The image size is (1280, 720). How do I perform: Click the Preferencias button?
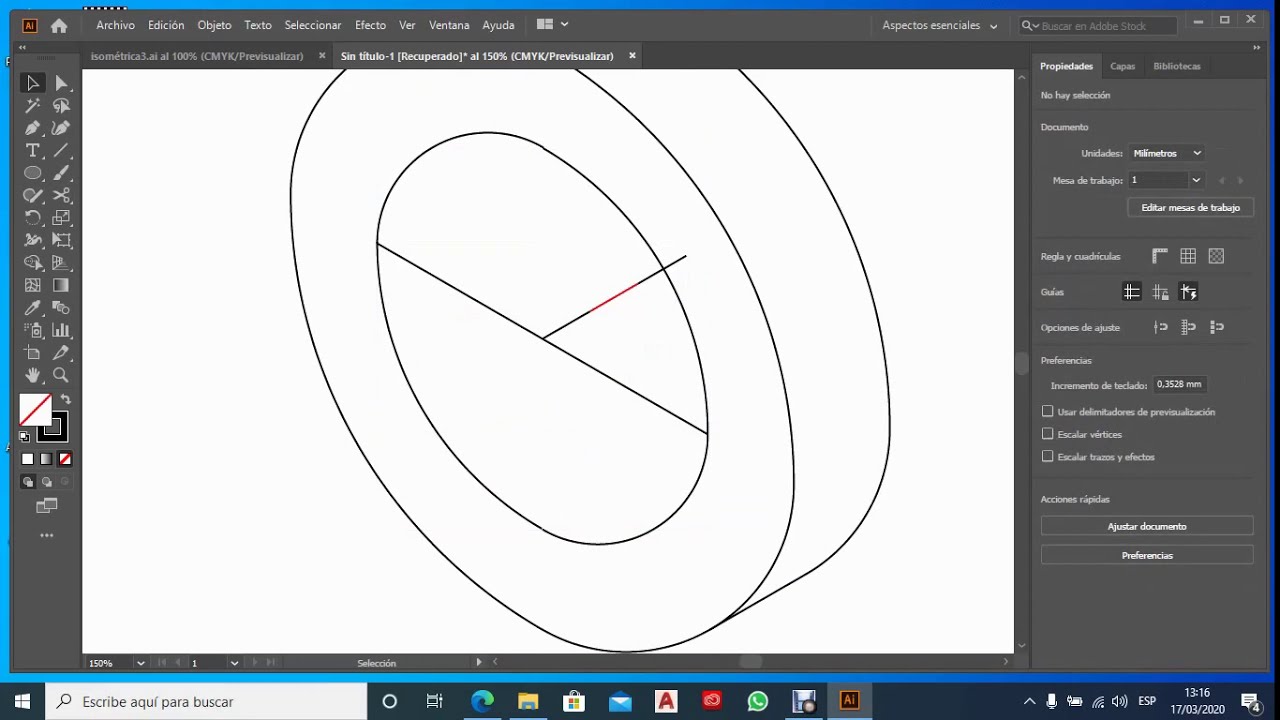coord(1147,556)
